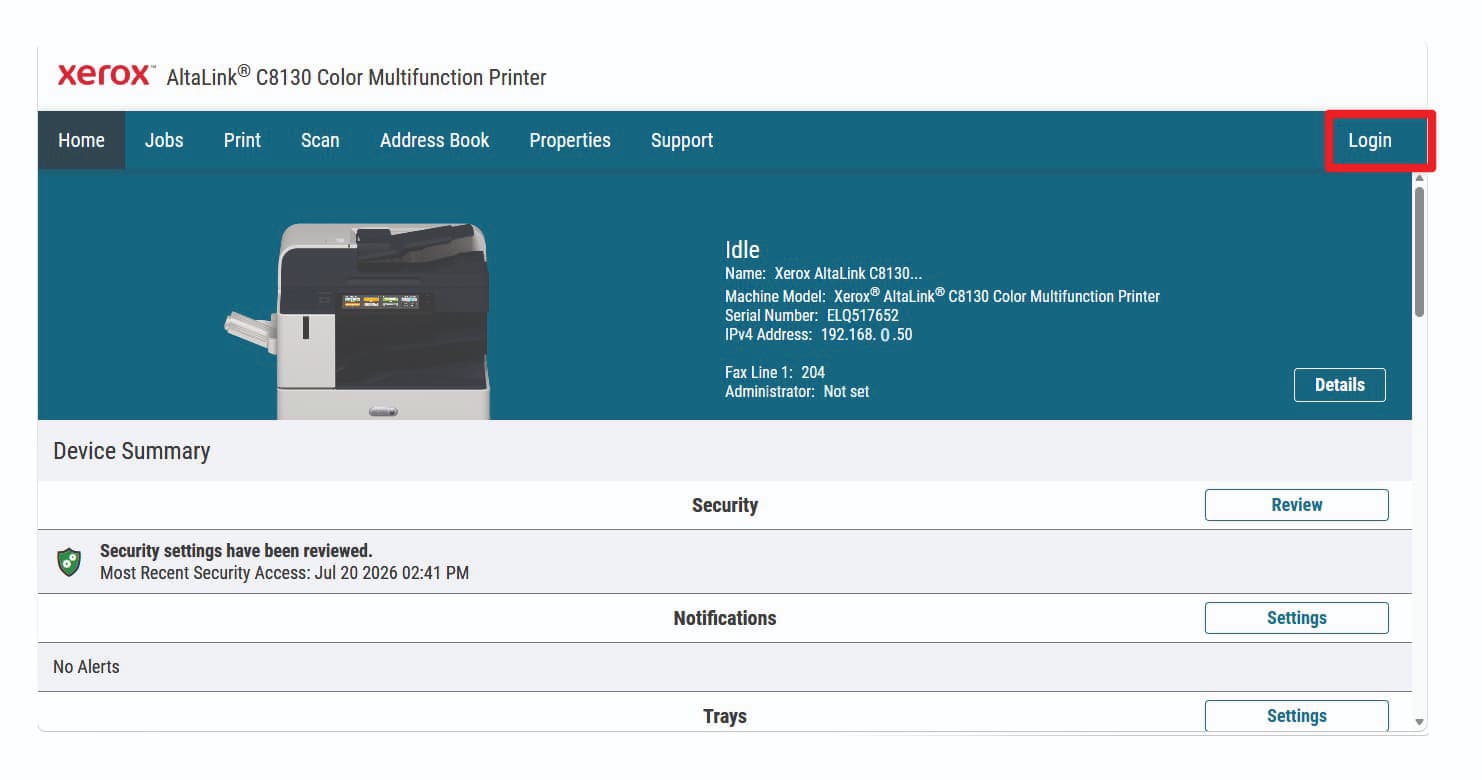
Task: Click the Name: Xerox AltaLink C8130... line
Action: click(x=824, y=273)
